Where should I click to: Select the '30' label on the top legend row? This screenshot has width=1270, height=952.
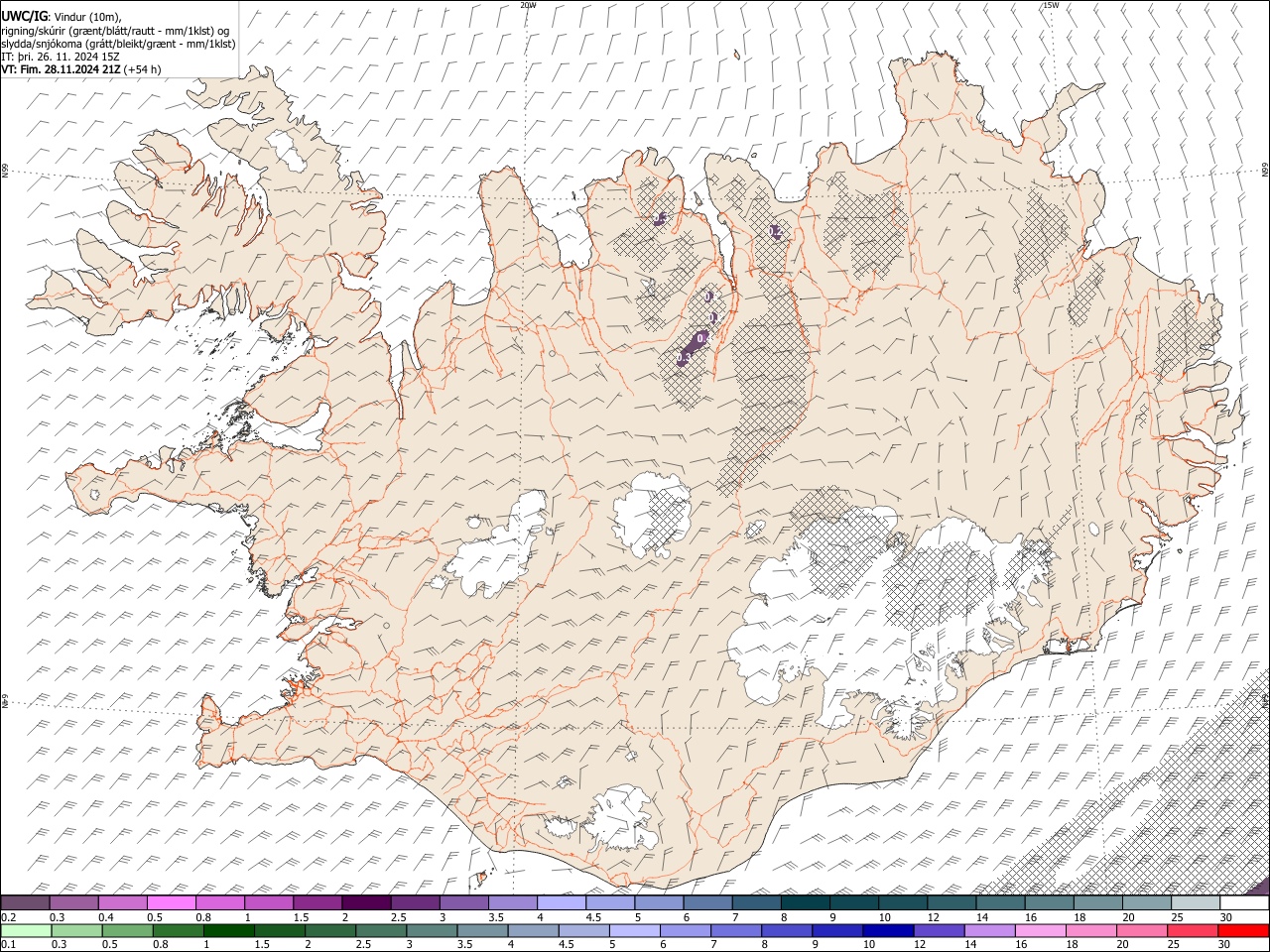pos(1226,917)
